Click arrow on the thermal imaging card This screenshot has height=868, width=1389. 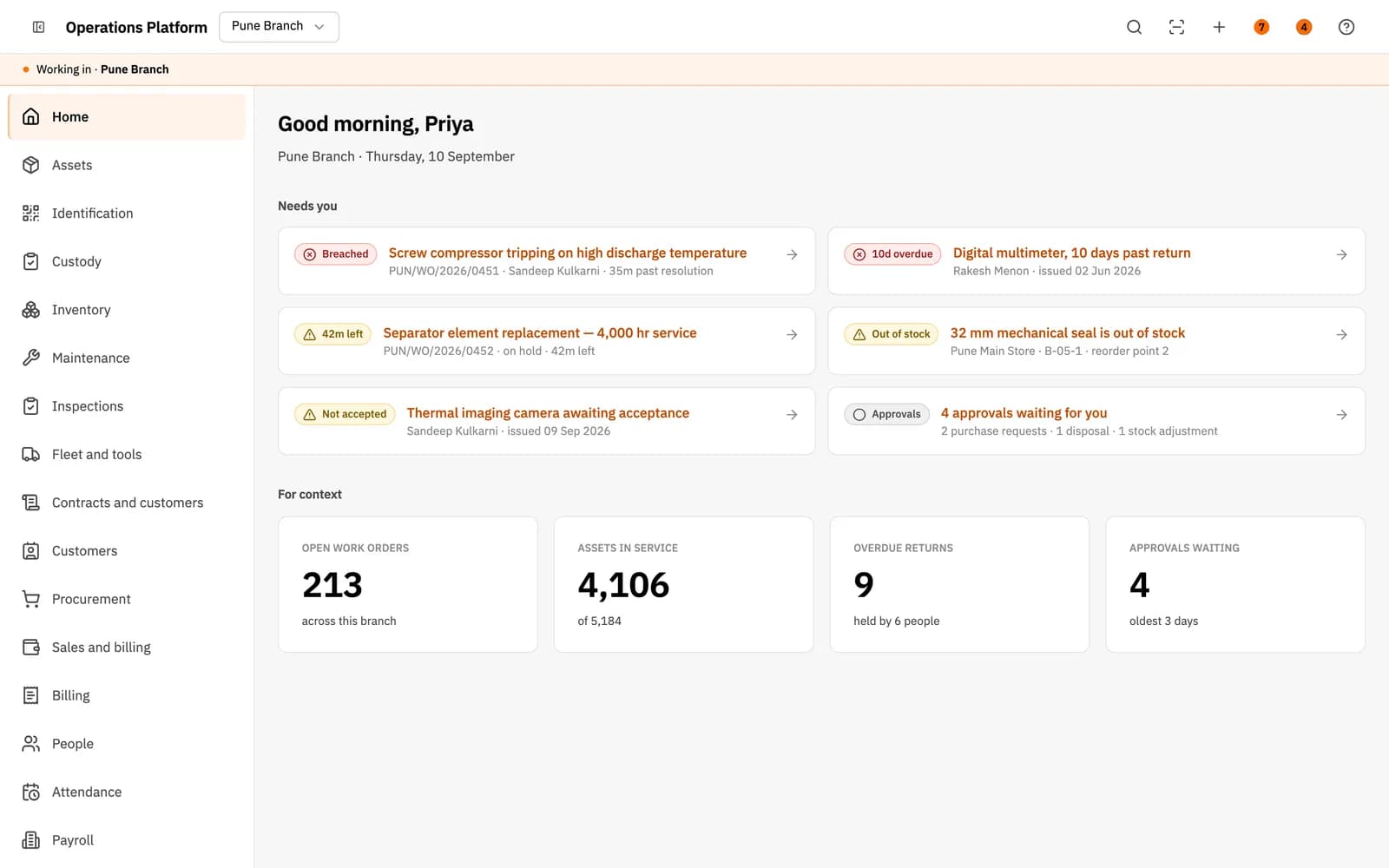point(792,415)
